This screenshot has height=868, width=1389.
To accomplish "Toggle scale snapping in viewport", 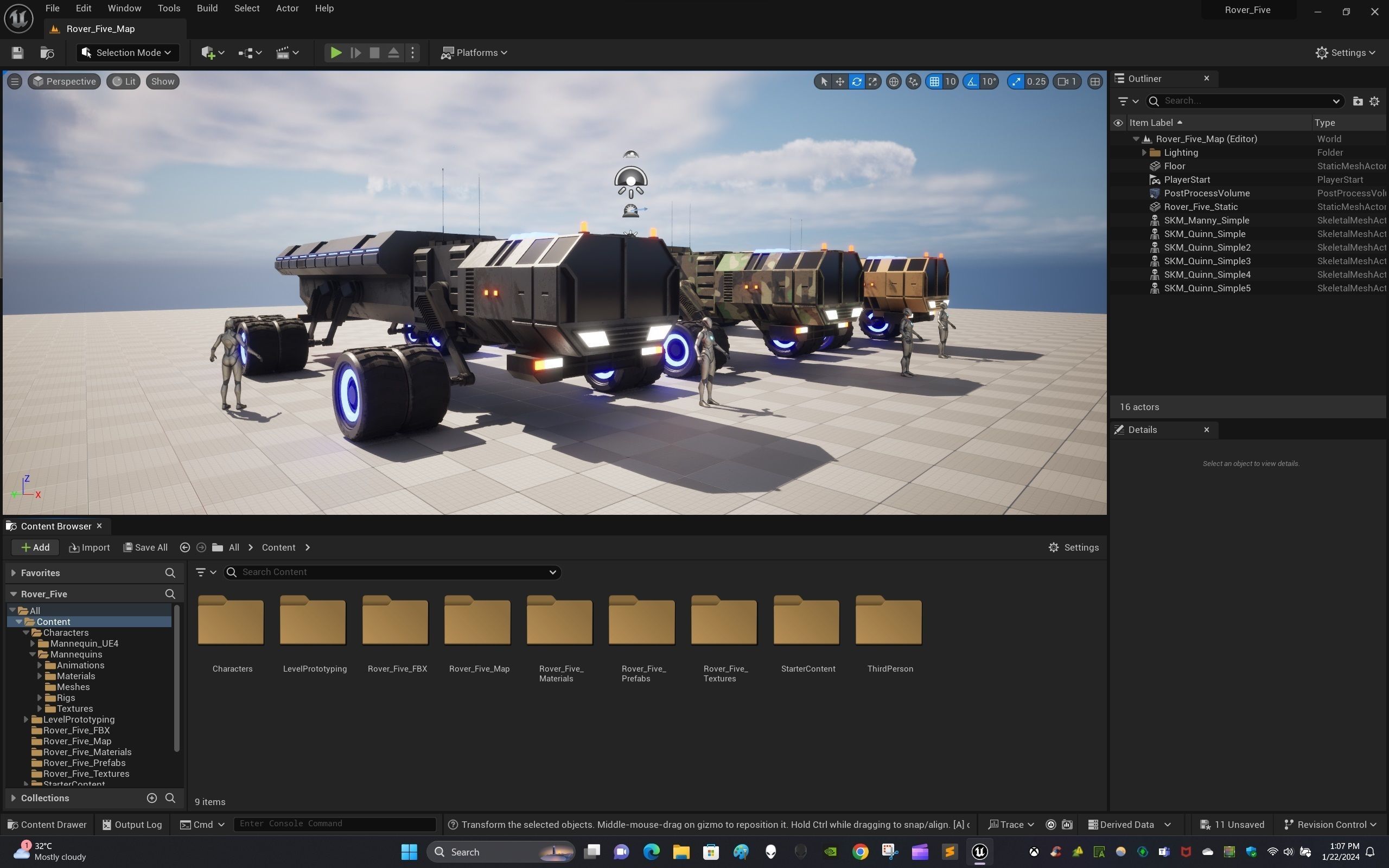I will 1016,81.
